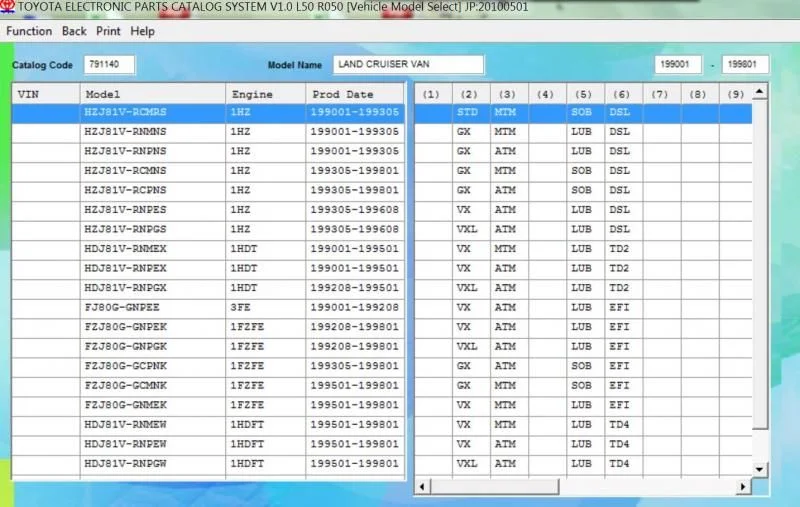Screen dimensions: 800x507
Task: Select model row FZJ80G-GCMNK
Action: [x=209, y=386]
